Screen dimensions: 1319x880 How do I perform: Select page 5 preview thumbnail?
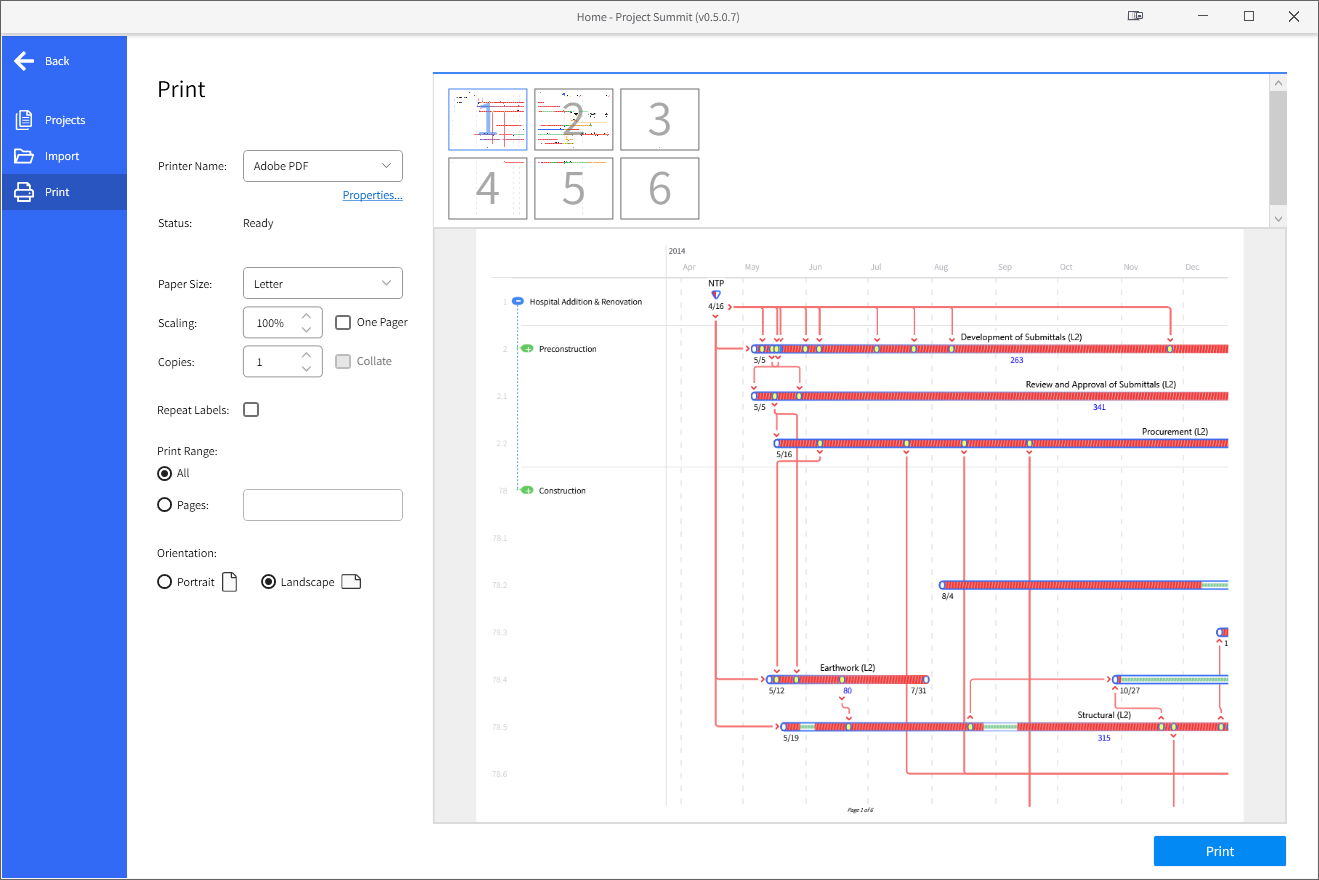pyautogui.click(x=573, y=188)
